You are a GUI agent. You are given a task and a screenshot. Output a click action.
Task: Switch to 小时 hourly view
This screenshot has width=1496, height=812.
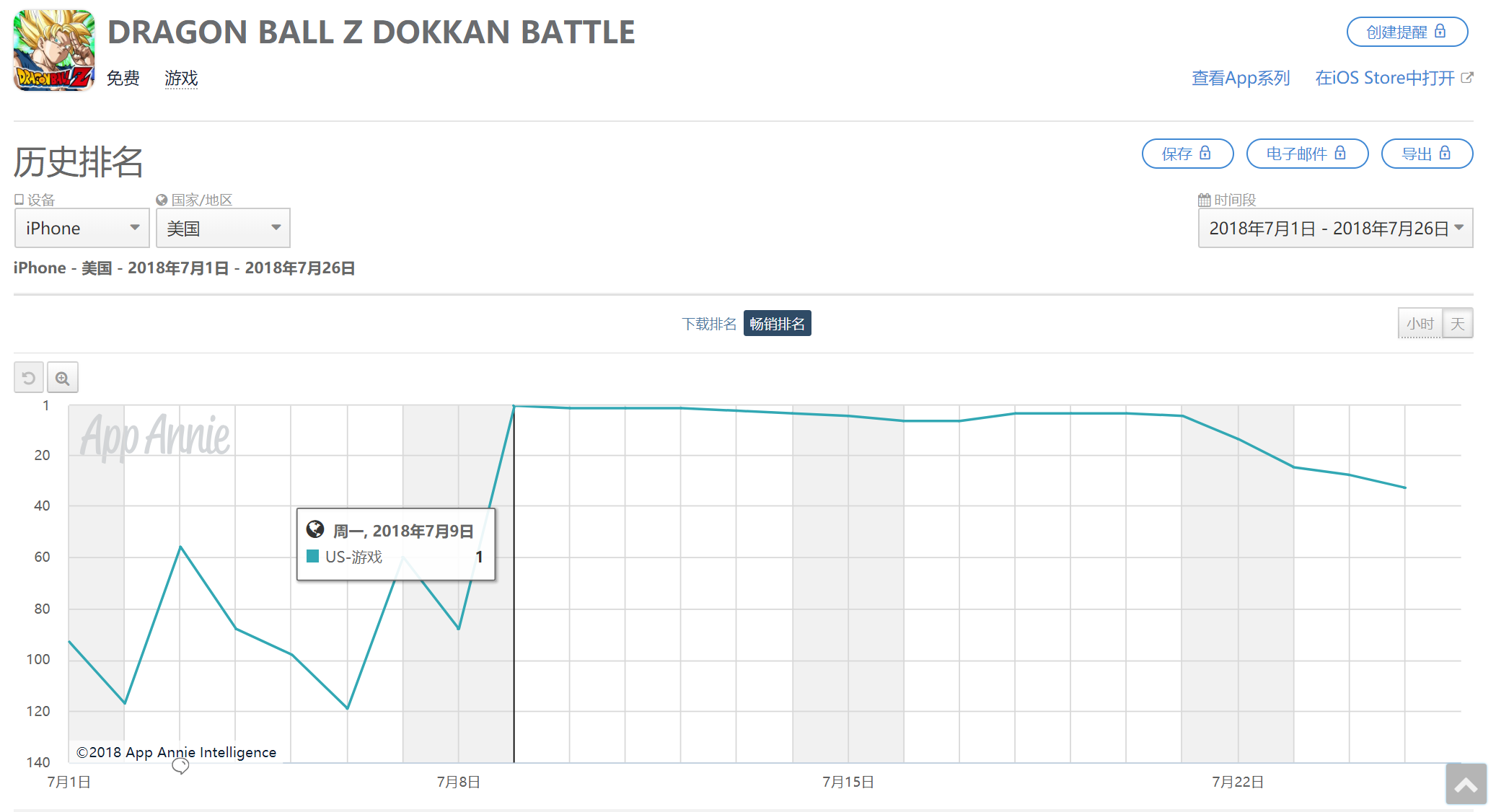point(1420,324)
